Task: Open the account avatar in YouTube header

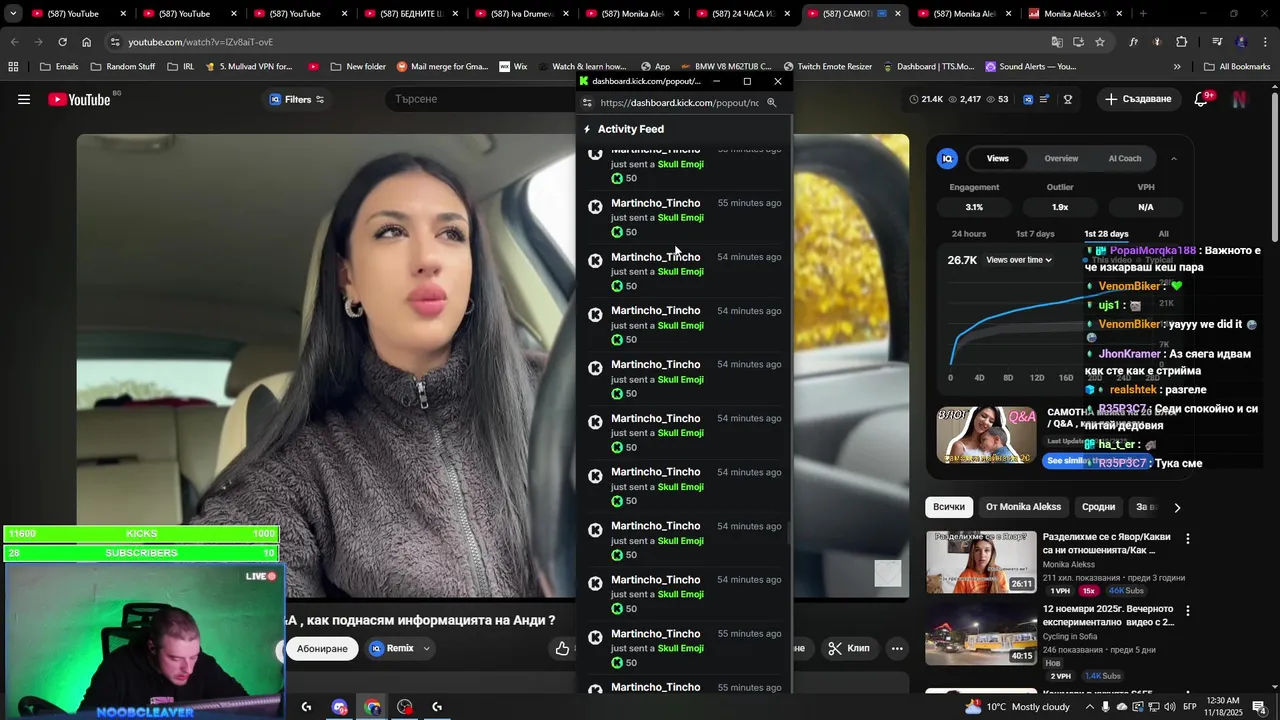Action: (x=1240, y=99)
